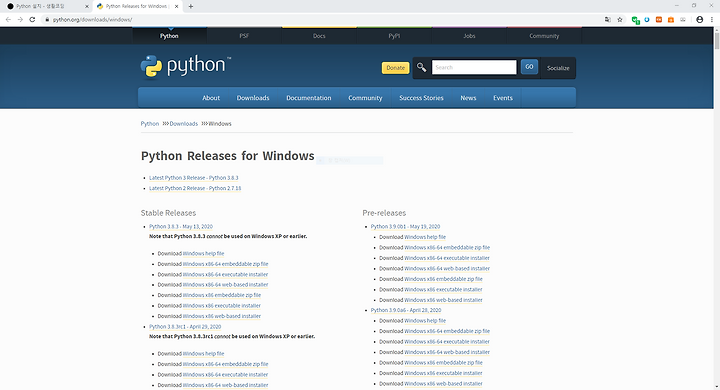720x390 pixels.
Task: Open Python 3.9.0a6 - April 28, 2020 link
Action: pos(406,310)
